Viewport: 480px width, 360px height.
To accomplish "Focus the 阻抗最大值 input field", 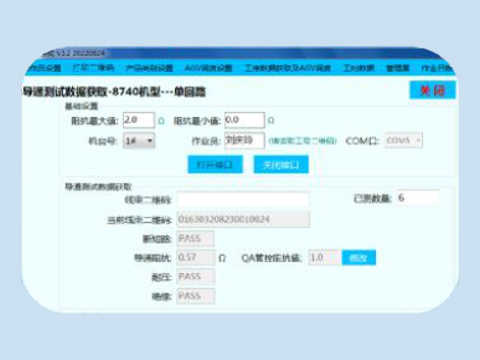I will click(x=139, y=120).
